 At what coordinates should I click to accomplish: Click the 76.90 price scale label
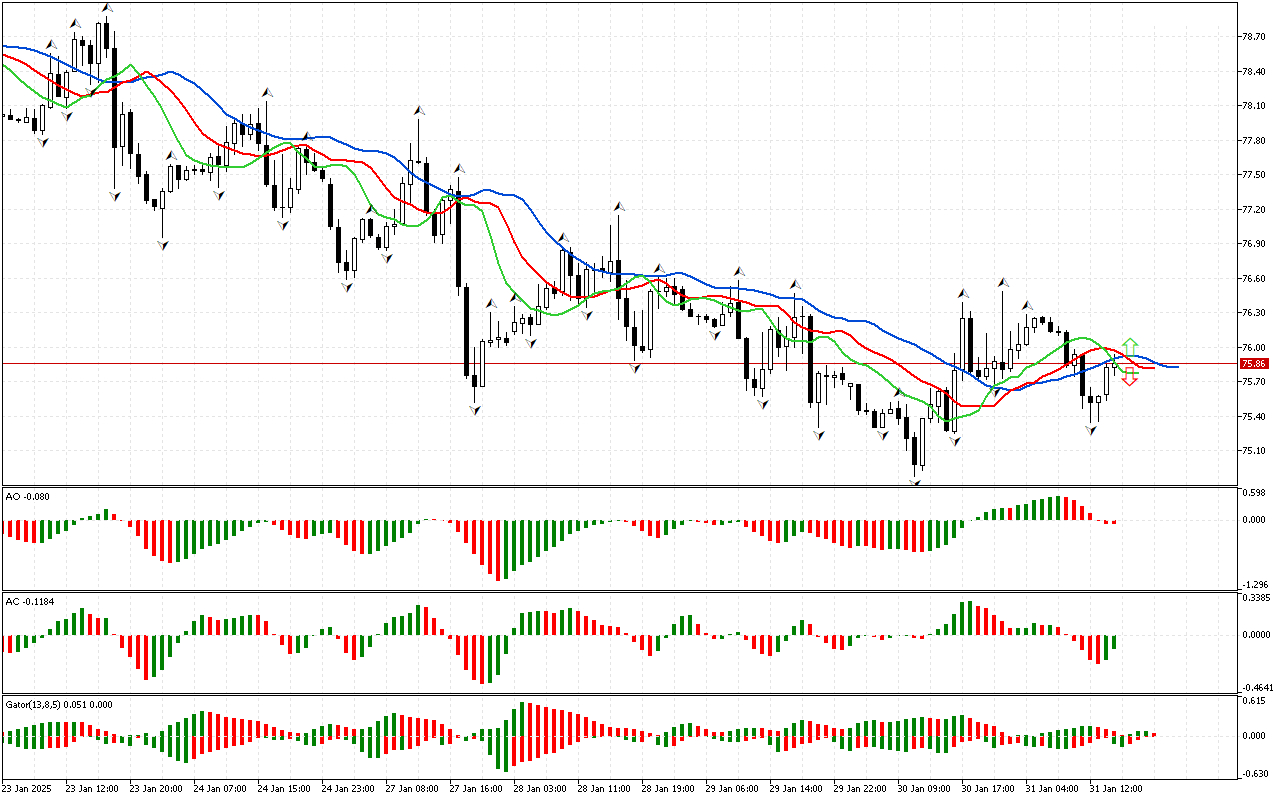pos(1254,244)
